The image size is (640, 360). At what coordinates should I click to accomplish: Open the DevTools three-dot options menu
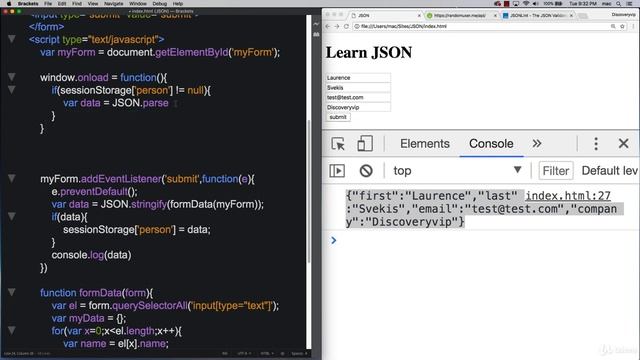pyautogui.click(x=596, y=144)
